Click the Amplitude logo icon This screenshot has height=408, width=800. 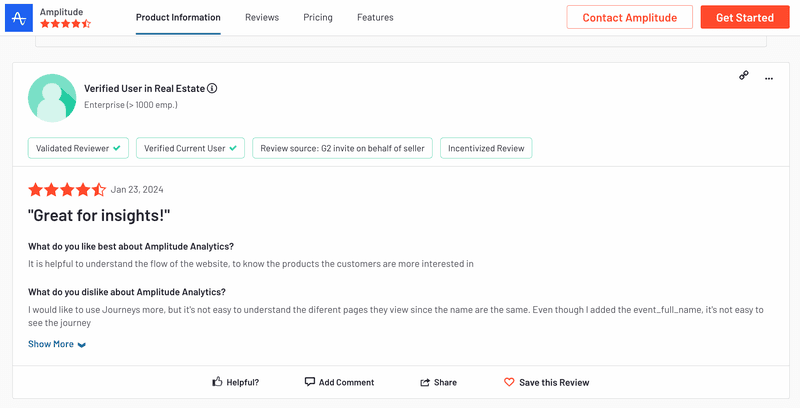tap(19, 17)
